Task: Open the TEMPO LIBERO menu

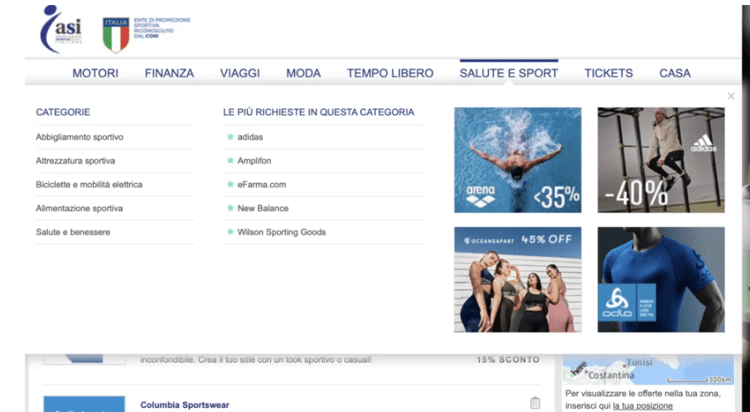Action: tap(390, 73)
